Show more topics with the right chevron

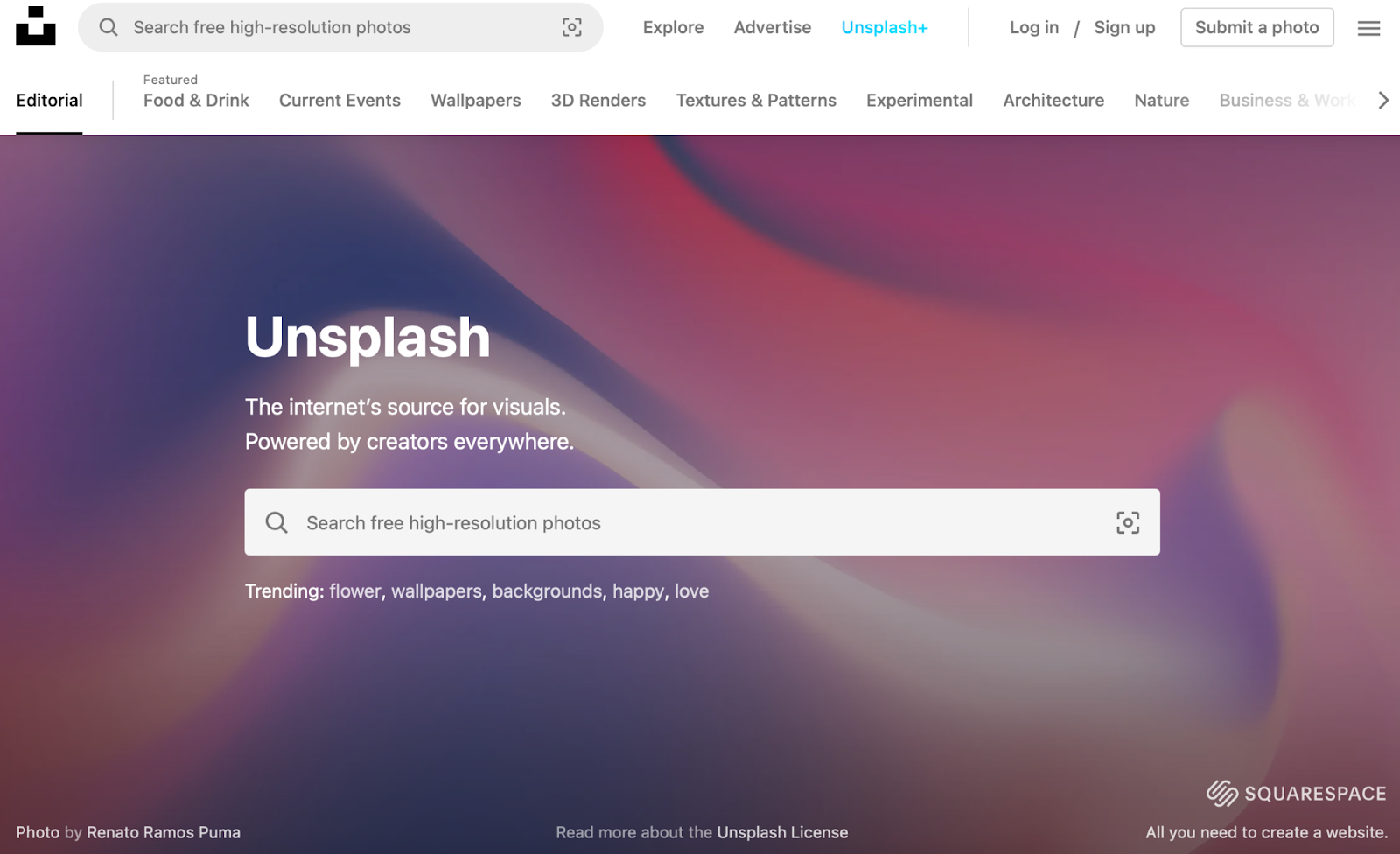click(1383, 101)
